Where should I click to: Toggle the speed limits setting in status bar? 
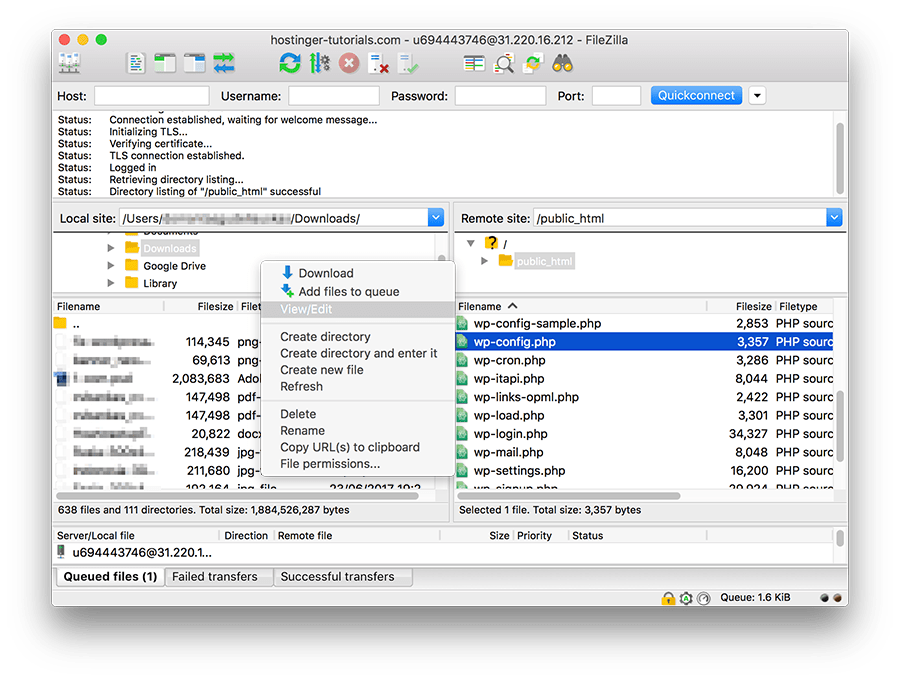click(703, 597)
